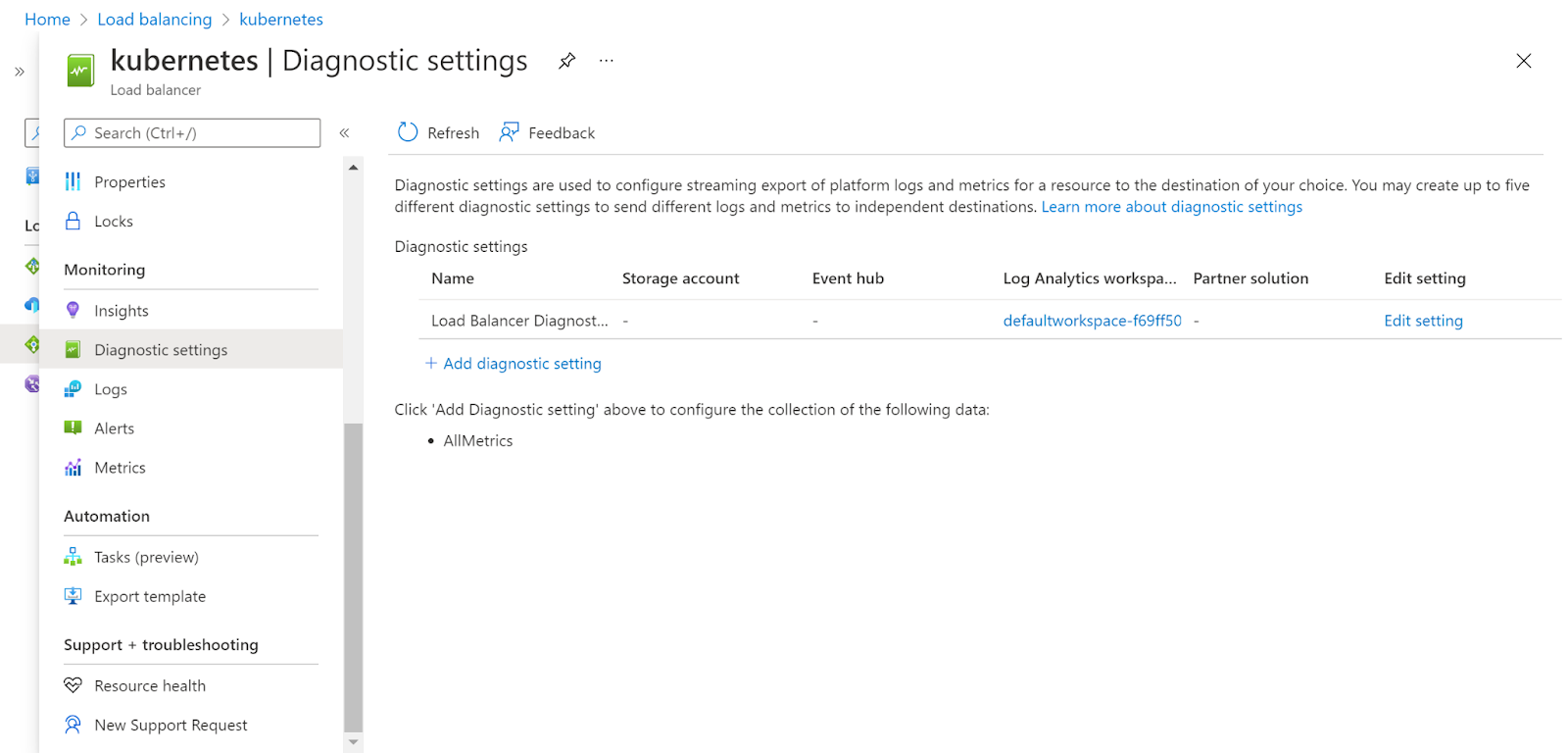Click the Refresh icon

pyautogui.click(x=408, y=132)
